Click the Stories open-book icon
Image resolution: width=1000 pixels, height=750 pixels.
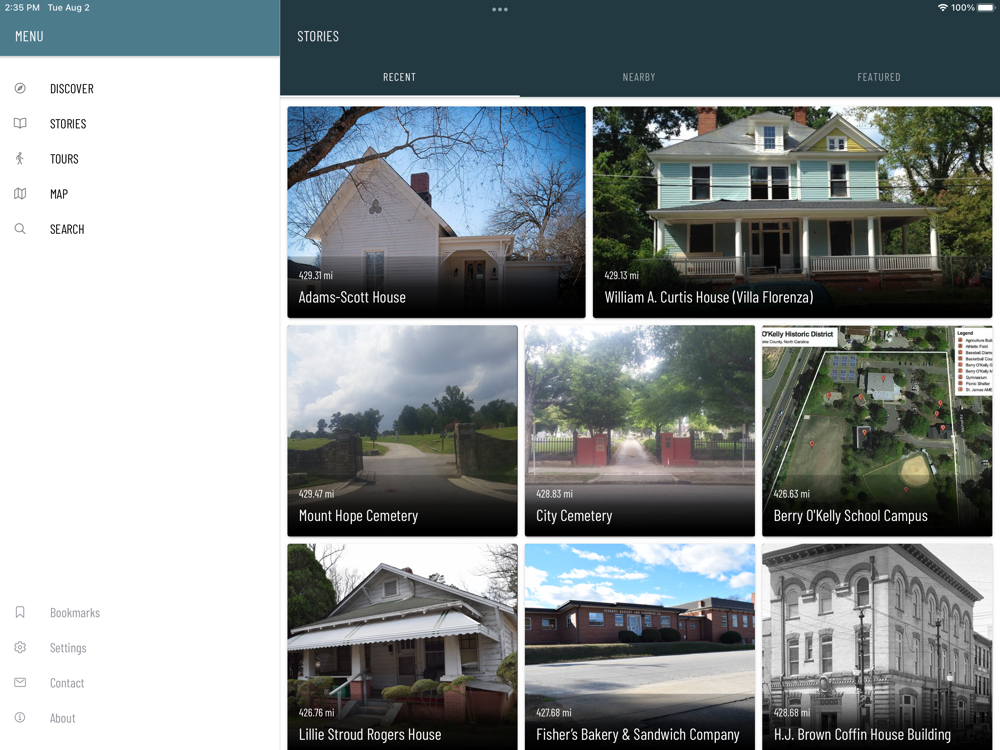coord(20,124)
